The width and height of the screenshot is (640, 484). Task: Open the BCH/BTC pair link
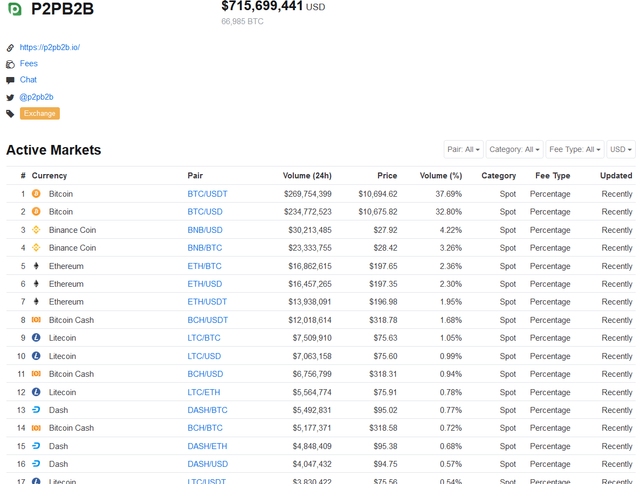click(205, 428)
